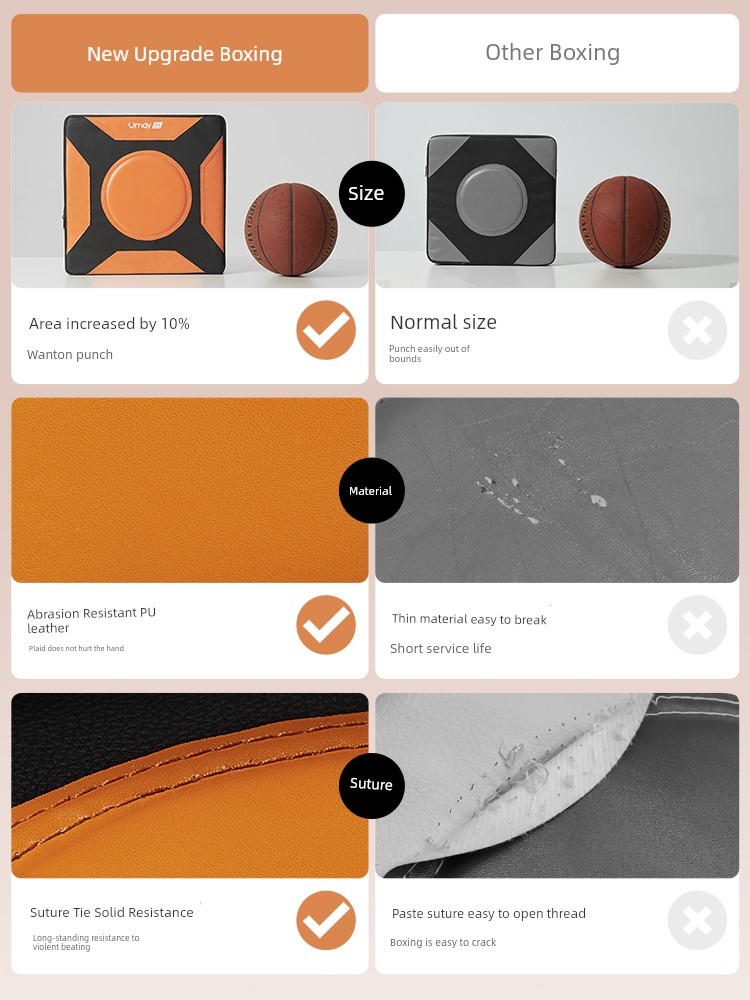Click the orange checkmark beside Suture Tie Solid Resistance
This screenshot has width=750, height=1000.
point(326,920)
